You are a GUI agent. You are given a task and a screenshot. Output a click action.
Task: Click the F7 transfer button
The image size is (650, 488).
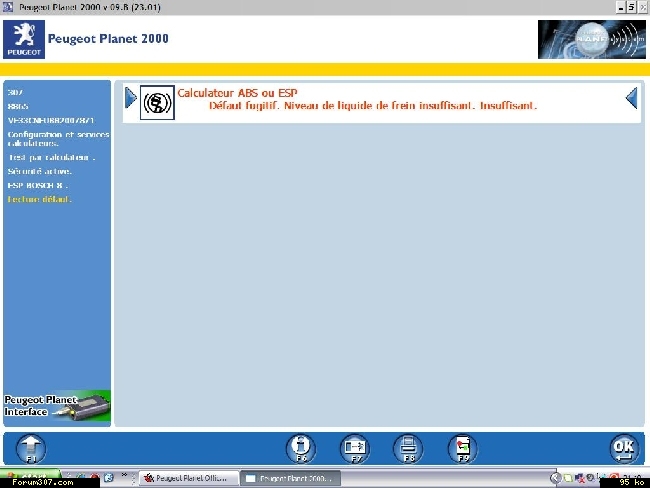[x=355, y=449]
